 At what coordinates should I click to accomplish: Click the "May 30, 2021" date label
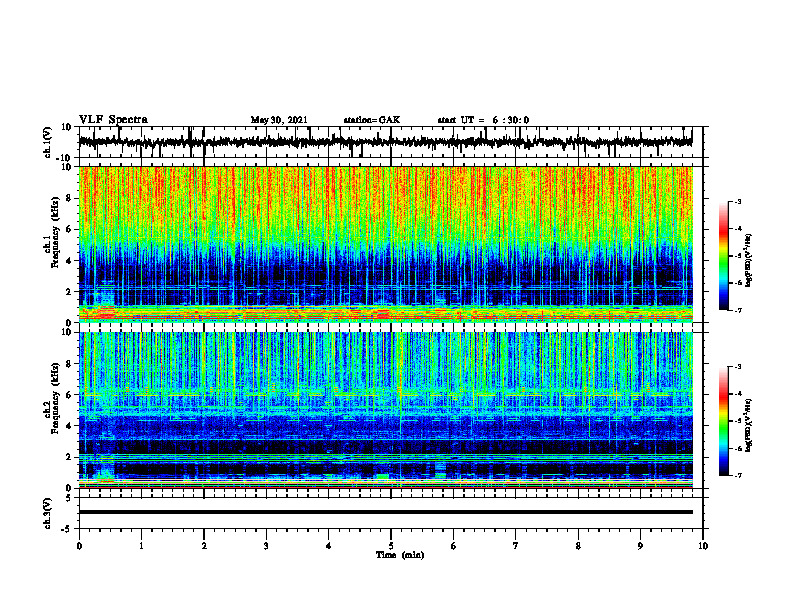pos(279,120)
